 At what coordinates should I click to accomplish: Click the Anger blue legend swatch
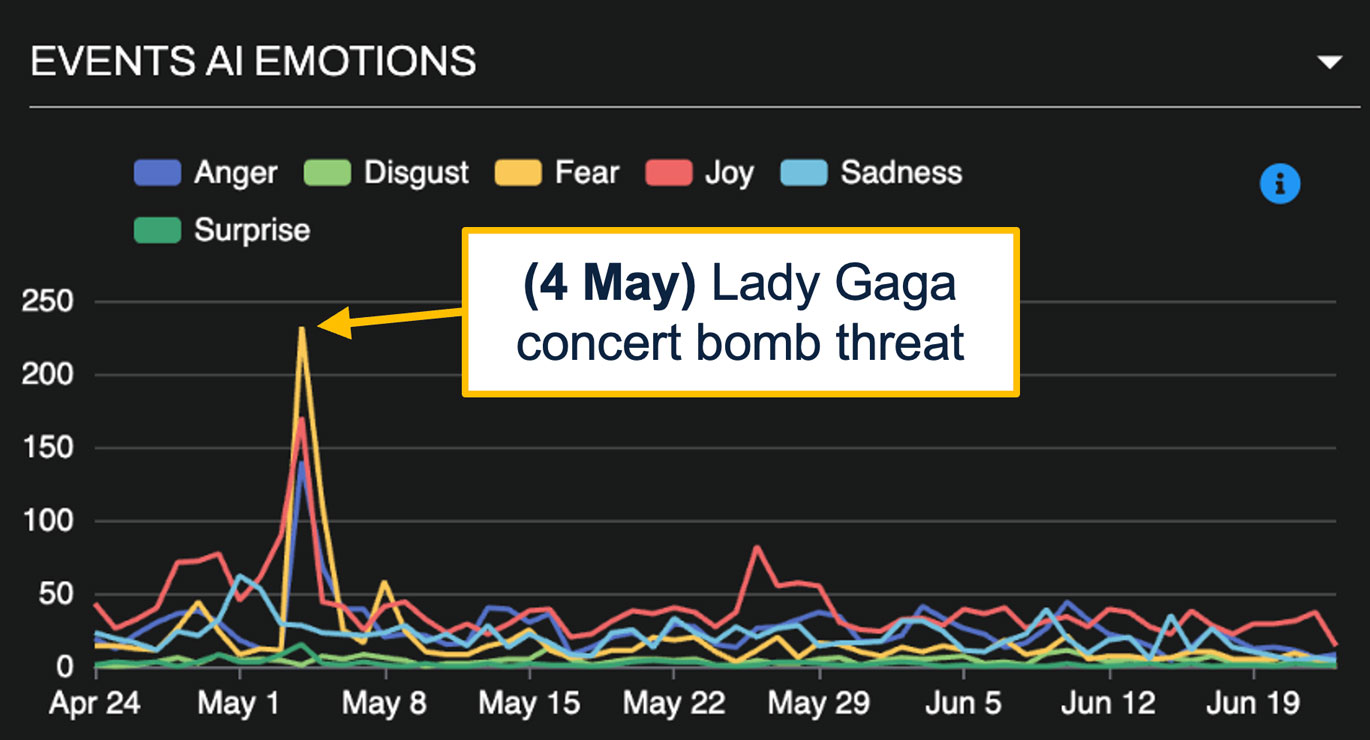click(158, 173)
